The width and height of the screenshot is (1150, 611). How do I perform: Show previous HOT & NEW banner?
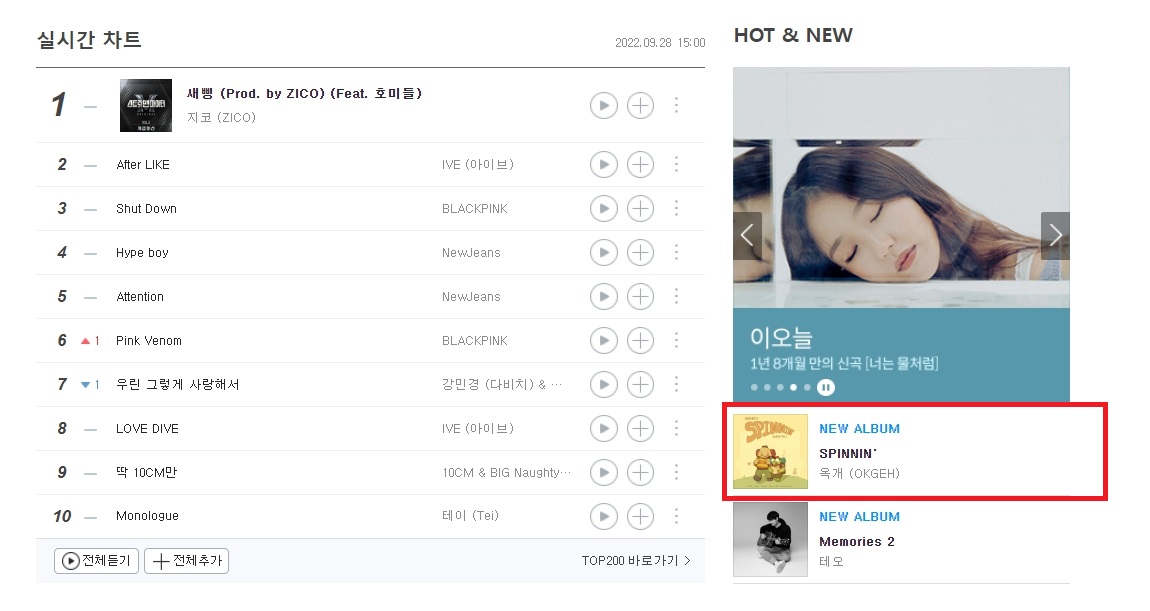click(x=747, y=235)
